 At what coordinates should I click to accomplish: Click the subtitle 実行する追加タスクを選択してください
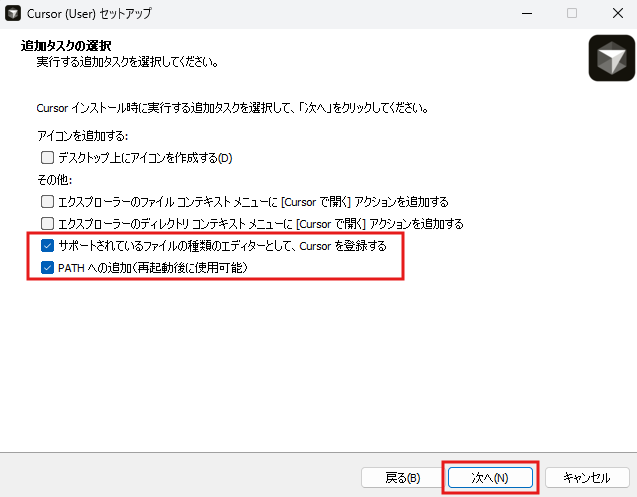point(128,62)
